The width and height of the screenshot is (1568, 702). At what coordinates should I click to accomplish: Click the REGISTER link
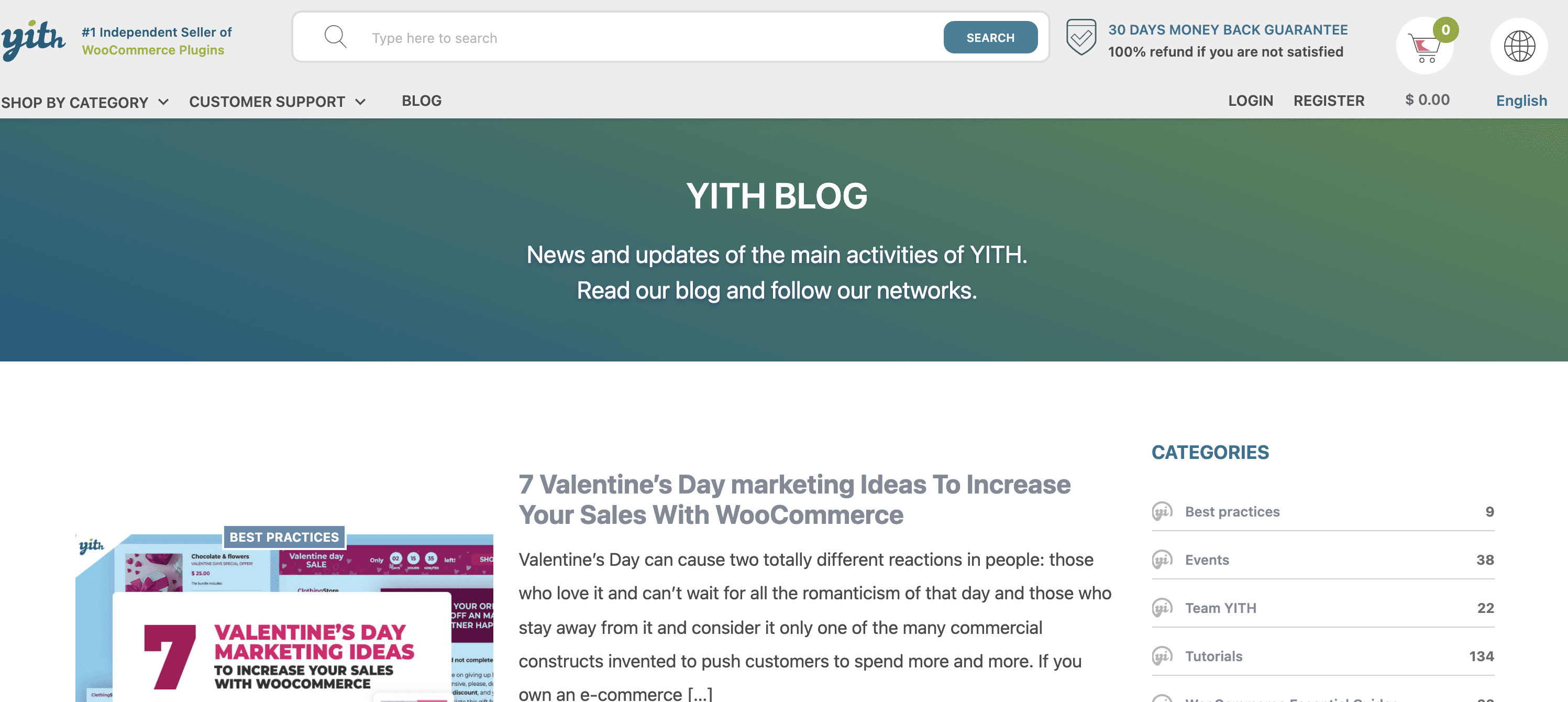coord(1328,99)
